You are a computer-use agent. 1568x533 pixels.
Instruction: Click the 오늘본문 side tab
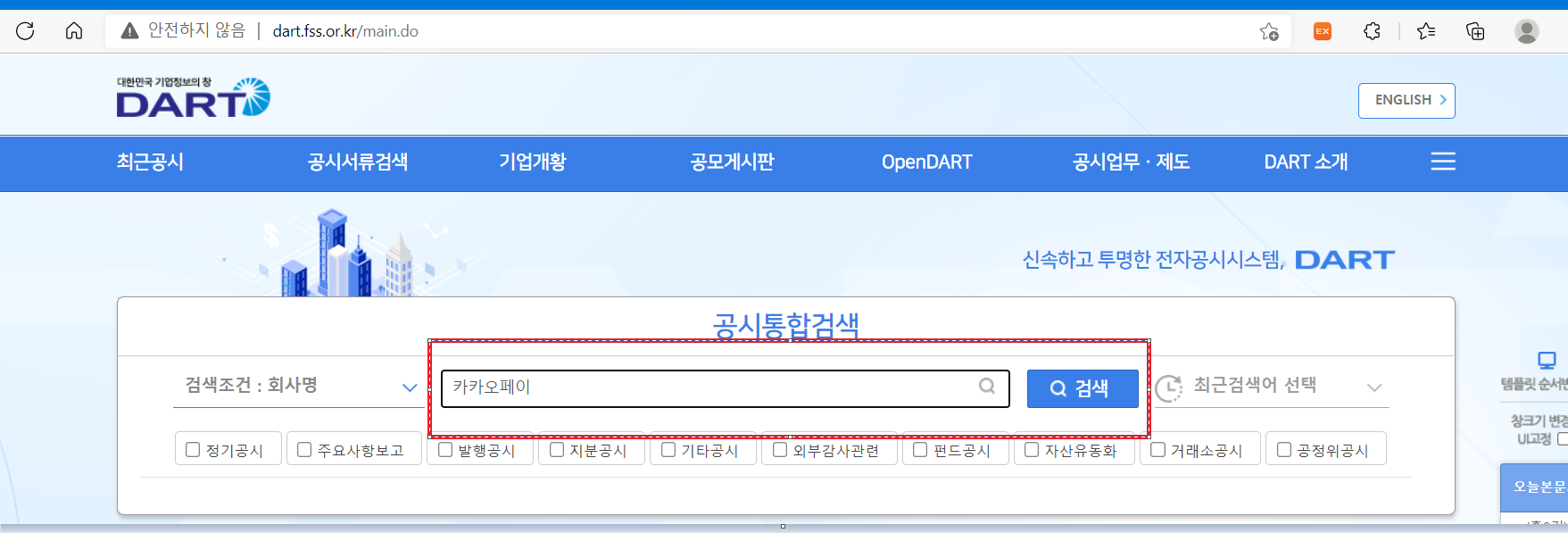coord(1535,487)
